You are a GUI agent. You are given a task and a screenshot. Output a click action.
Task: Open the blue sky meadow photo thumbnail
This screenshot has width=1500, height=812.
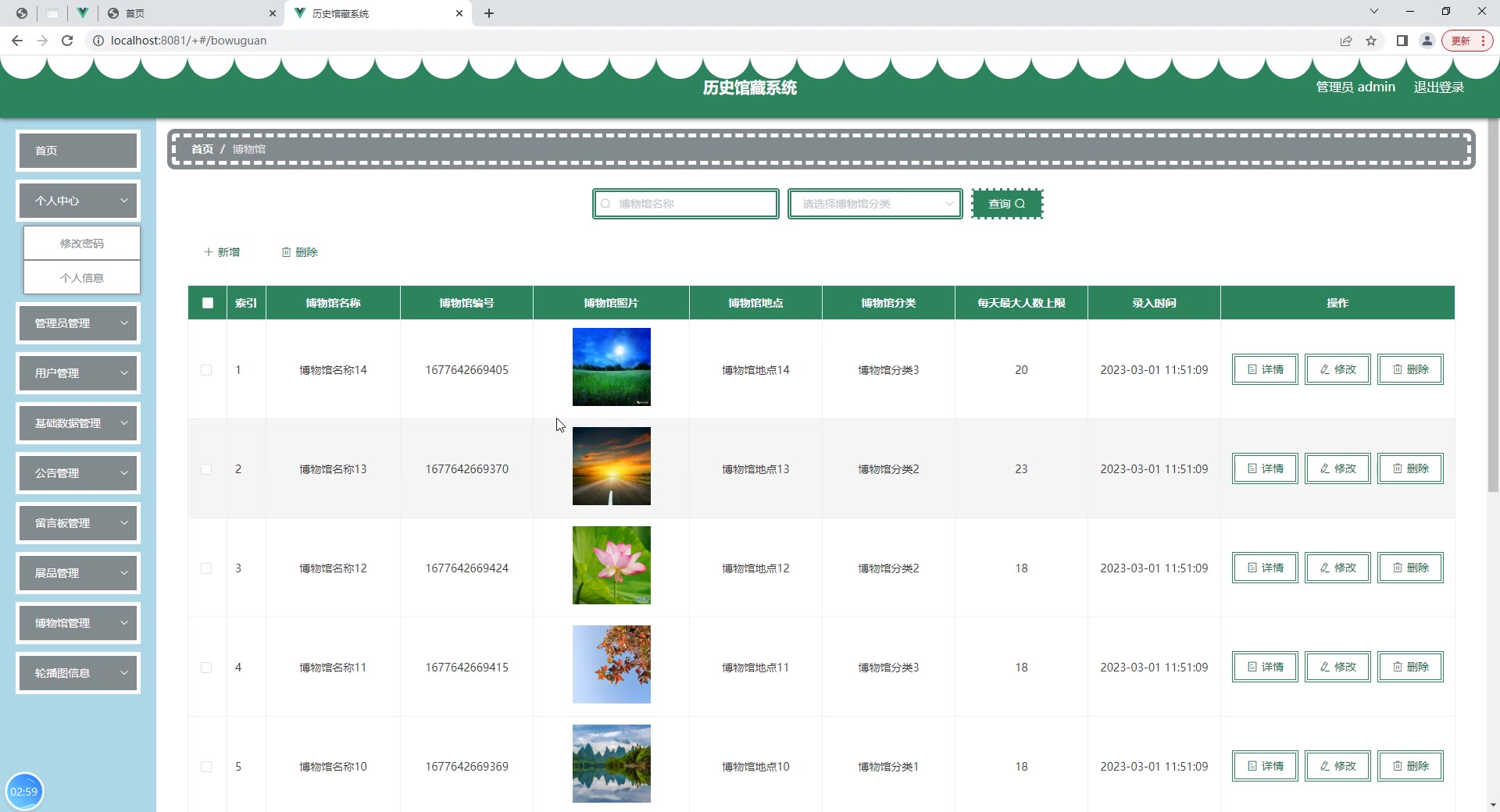coord(612,367)
